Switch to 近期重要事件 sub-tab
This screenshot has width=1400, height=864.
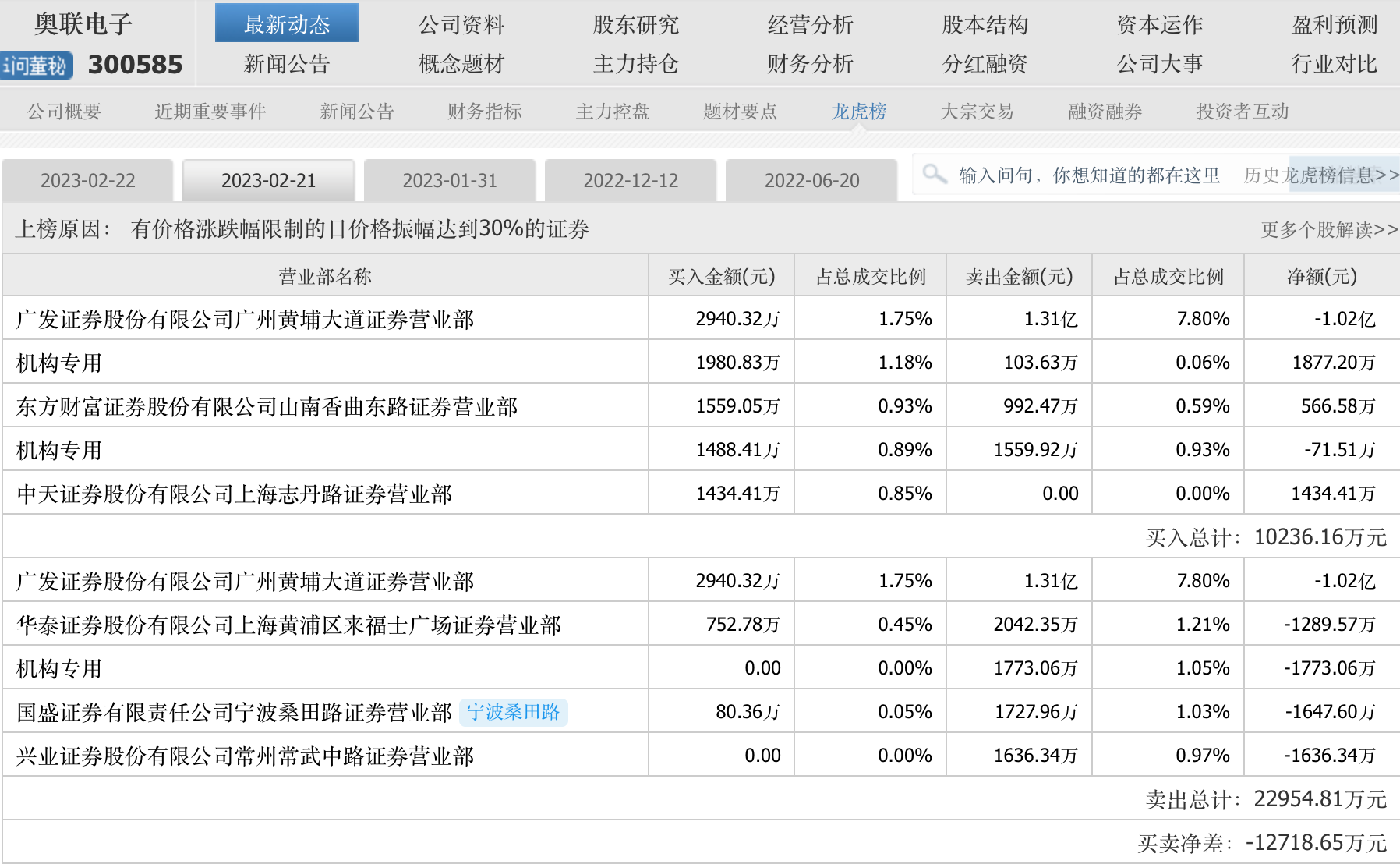click(x=210, y=112)
